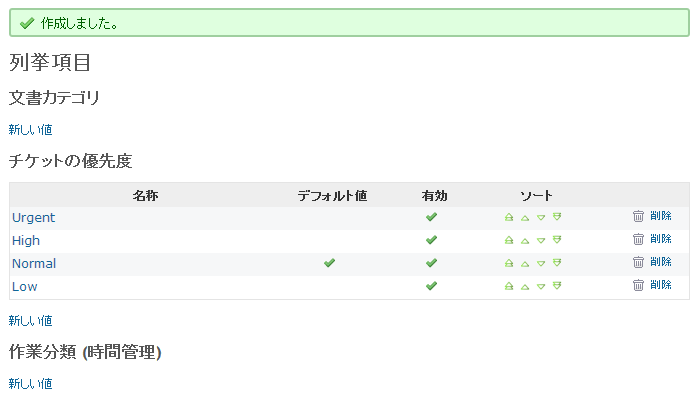The height and width of the screenshot is (415, 697).
Task: Add 新しい値 under 文書カテゴリ
Action: tap(31, 130)
